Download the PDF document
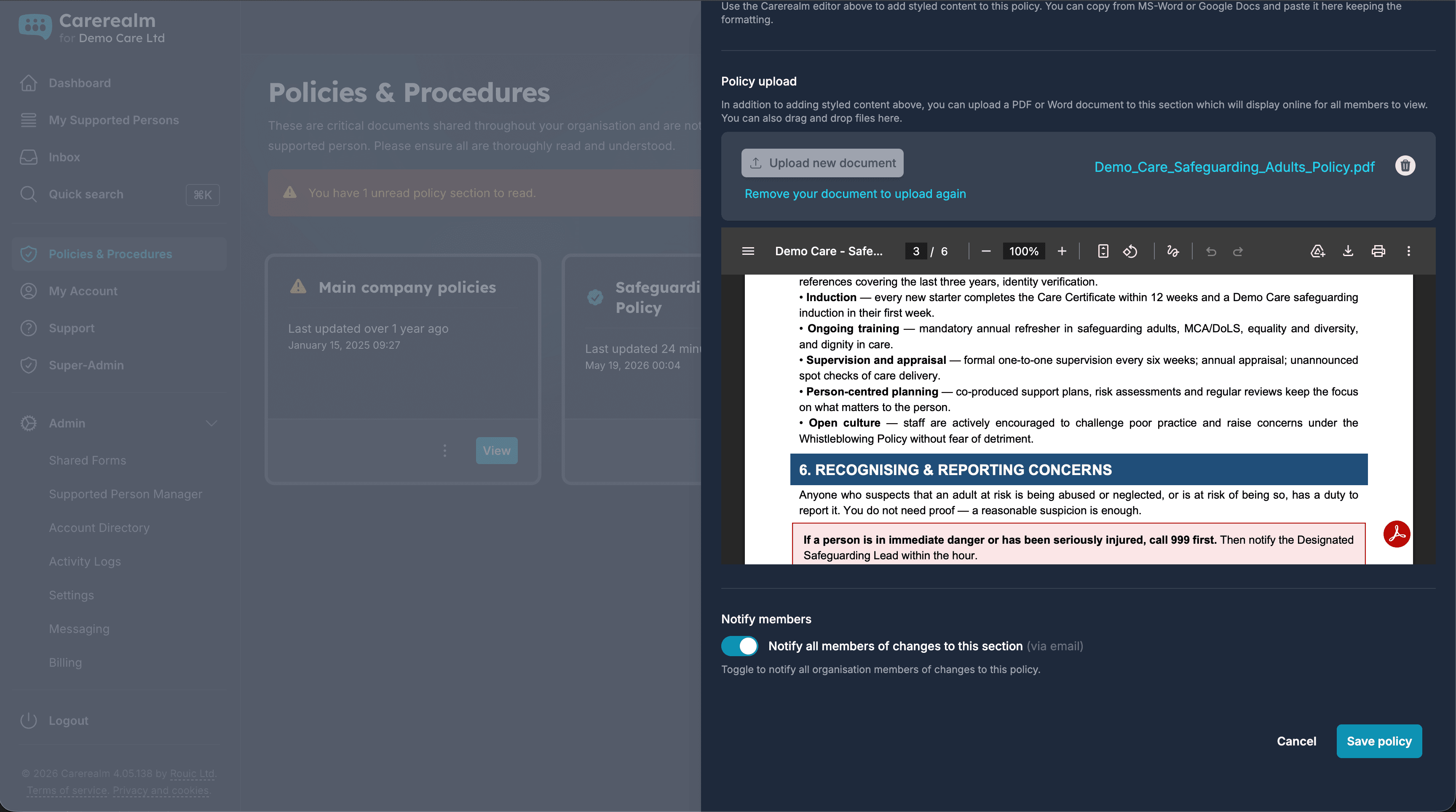1456x812 pixels. (x=1347, y=251)
